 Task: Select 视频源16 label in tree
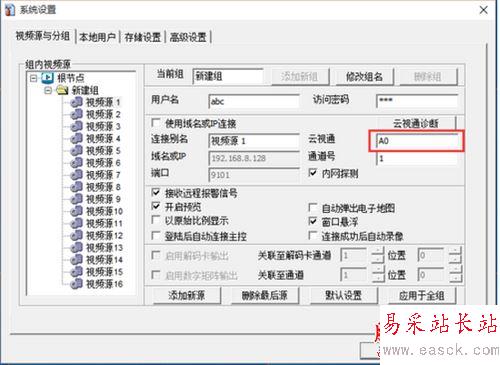tap(104, 284)
